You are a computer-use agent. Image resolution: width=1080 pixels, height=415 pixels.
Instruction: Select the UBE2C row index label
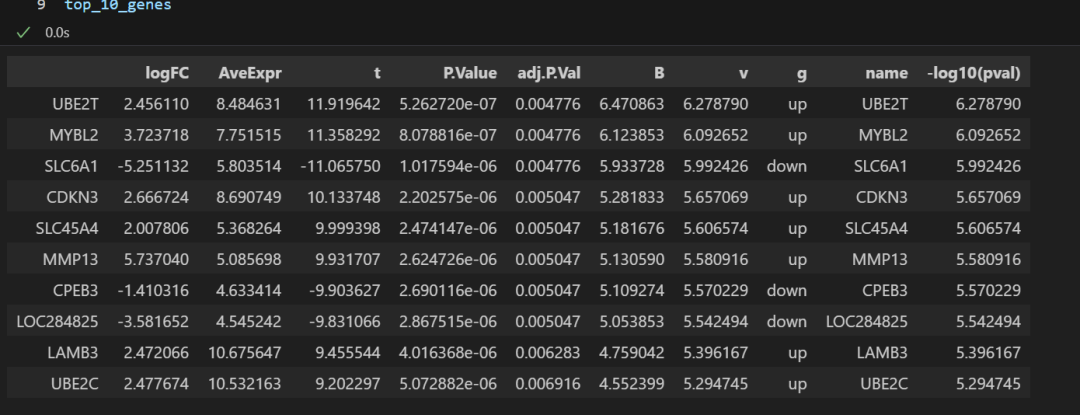pyautogui.click(x=75, y=383)
